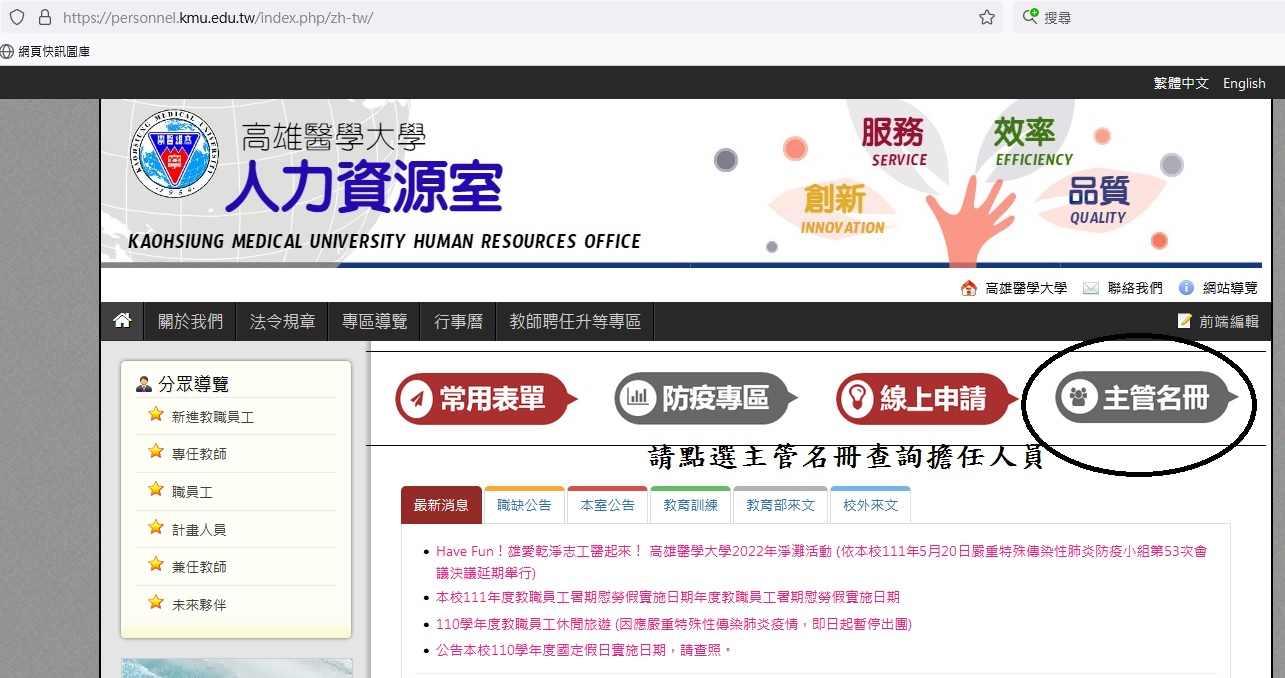This screenshot has width=1285, height=678.
Task: Switch to the 本室公告 tab
Action: 607,505
